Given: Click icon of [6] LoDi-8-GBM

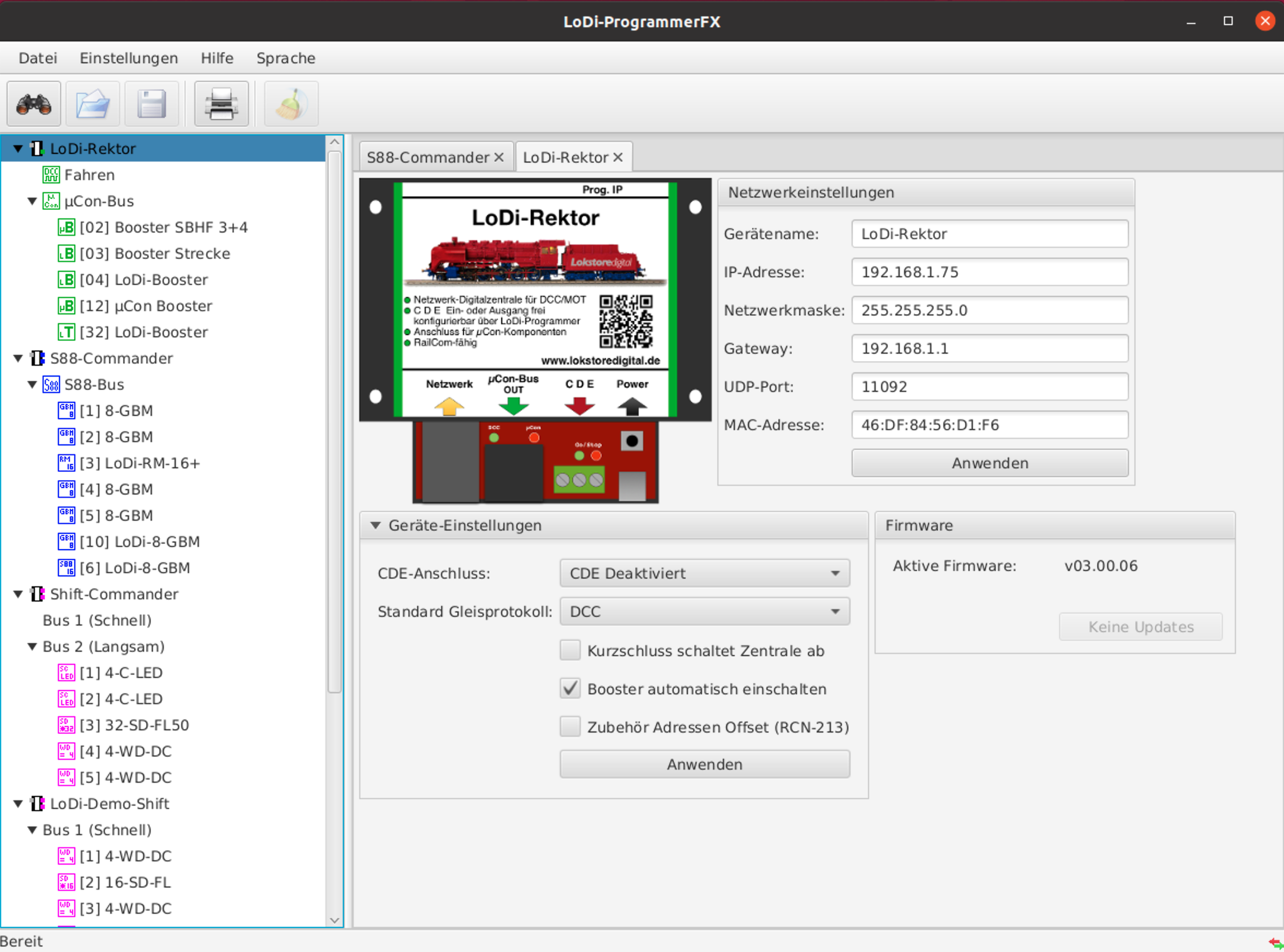Looking at the screenshot, I should pyautogui.click(x=66, y=568).
